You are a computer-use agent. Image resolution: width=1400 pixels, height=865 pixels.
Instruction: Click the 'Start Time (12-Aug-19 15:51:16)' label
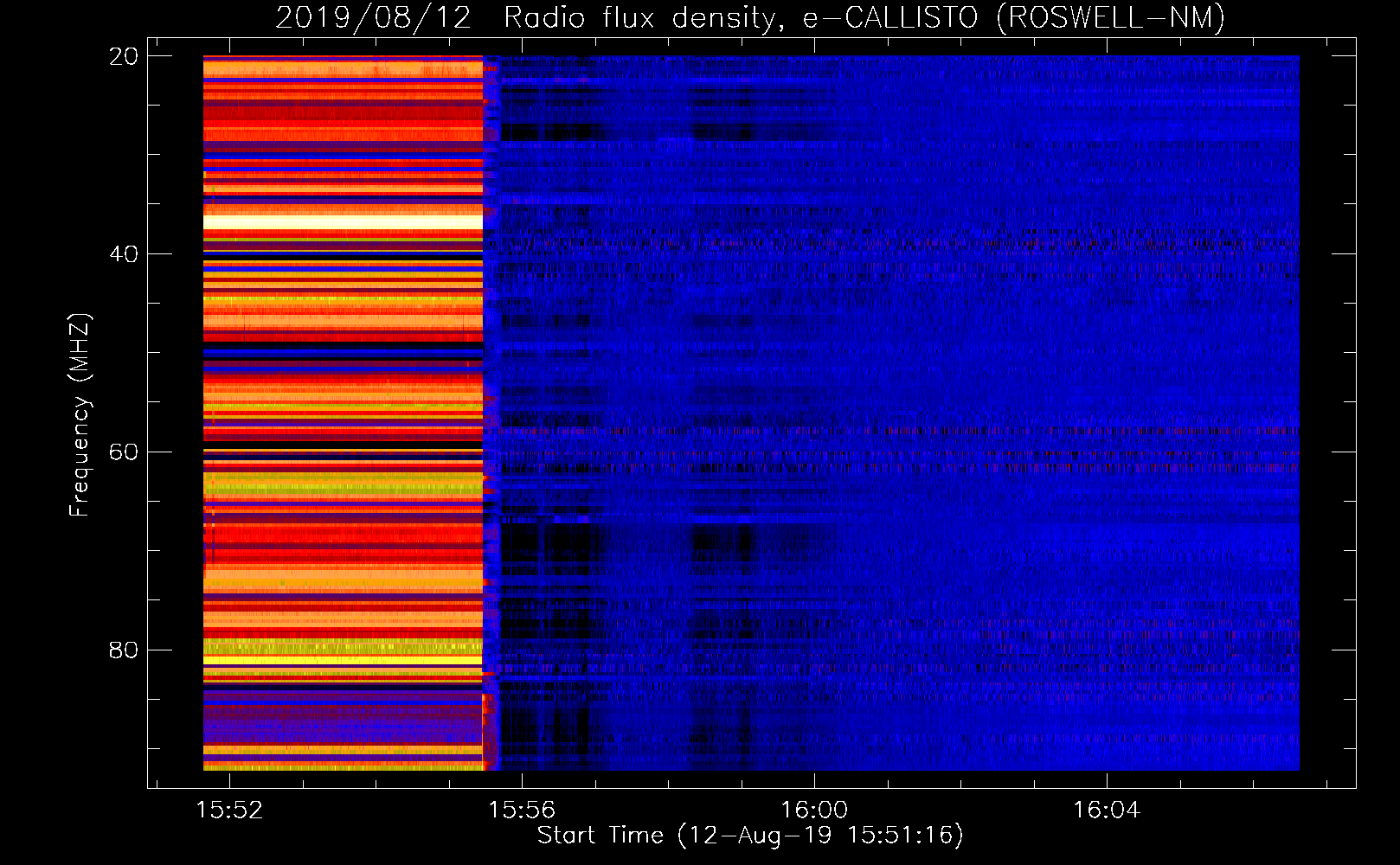pos(750,836)
